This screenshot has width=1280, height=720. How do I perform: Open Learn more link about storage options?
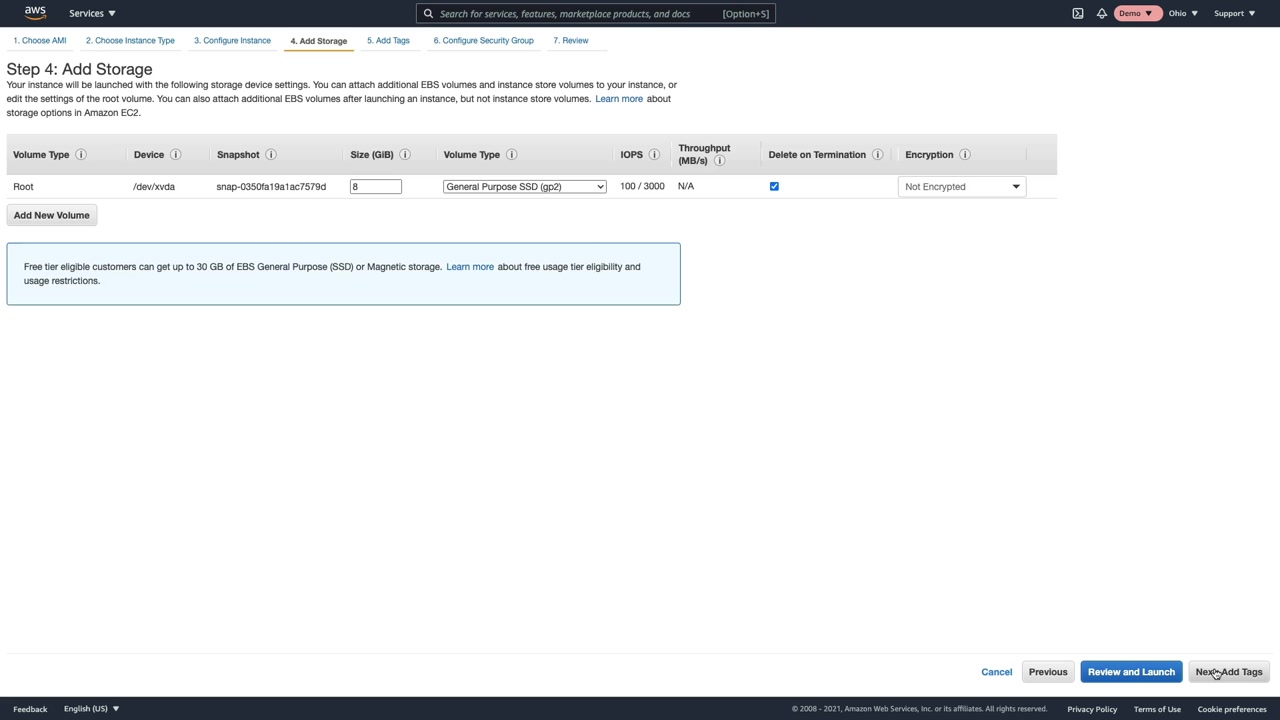tap(619, 99)
